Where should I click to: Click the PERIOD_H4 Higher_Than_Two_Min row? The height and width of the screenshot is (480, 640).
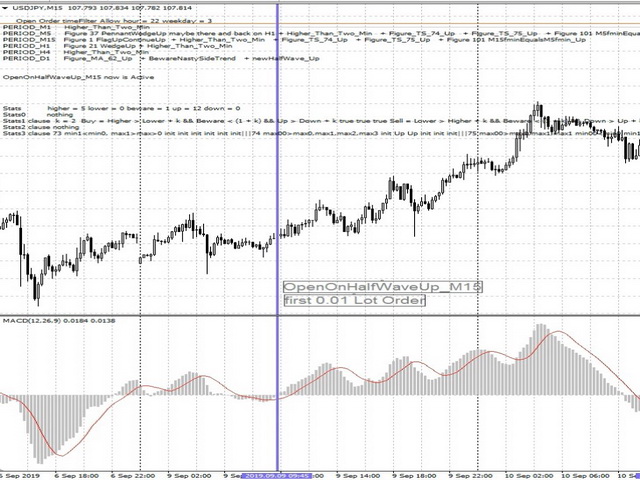point(76,52)
